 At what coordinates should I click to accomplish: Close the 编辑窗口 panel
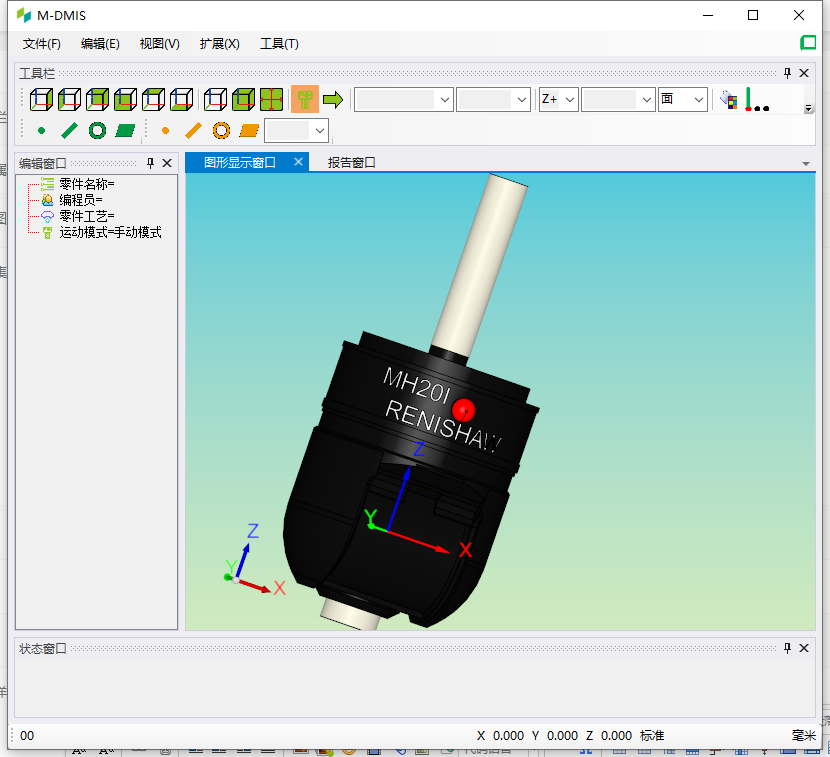coord(167,162)
